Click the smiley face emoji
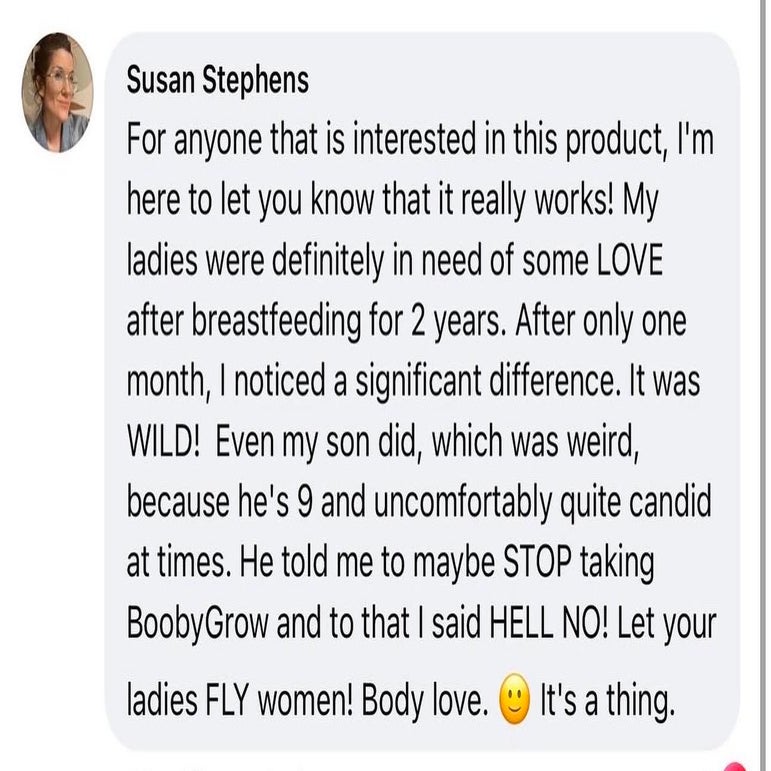 click(x=514, y=703)
